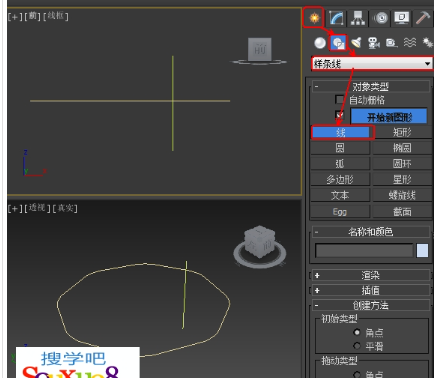This screenshot has width=434, height=378.
Task: Click the object color swatch
Action: coord(422,251)
